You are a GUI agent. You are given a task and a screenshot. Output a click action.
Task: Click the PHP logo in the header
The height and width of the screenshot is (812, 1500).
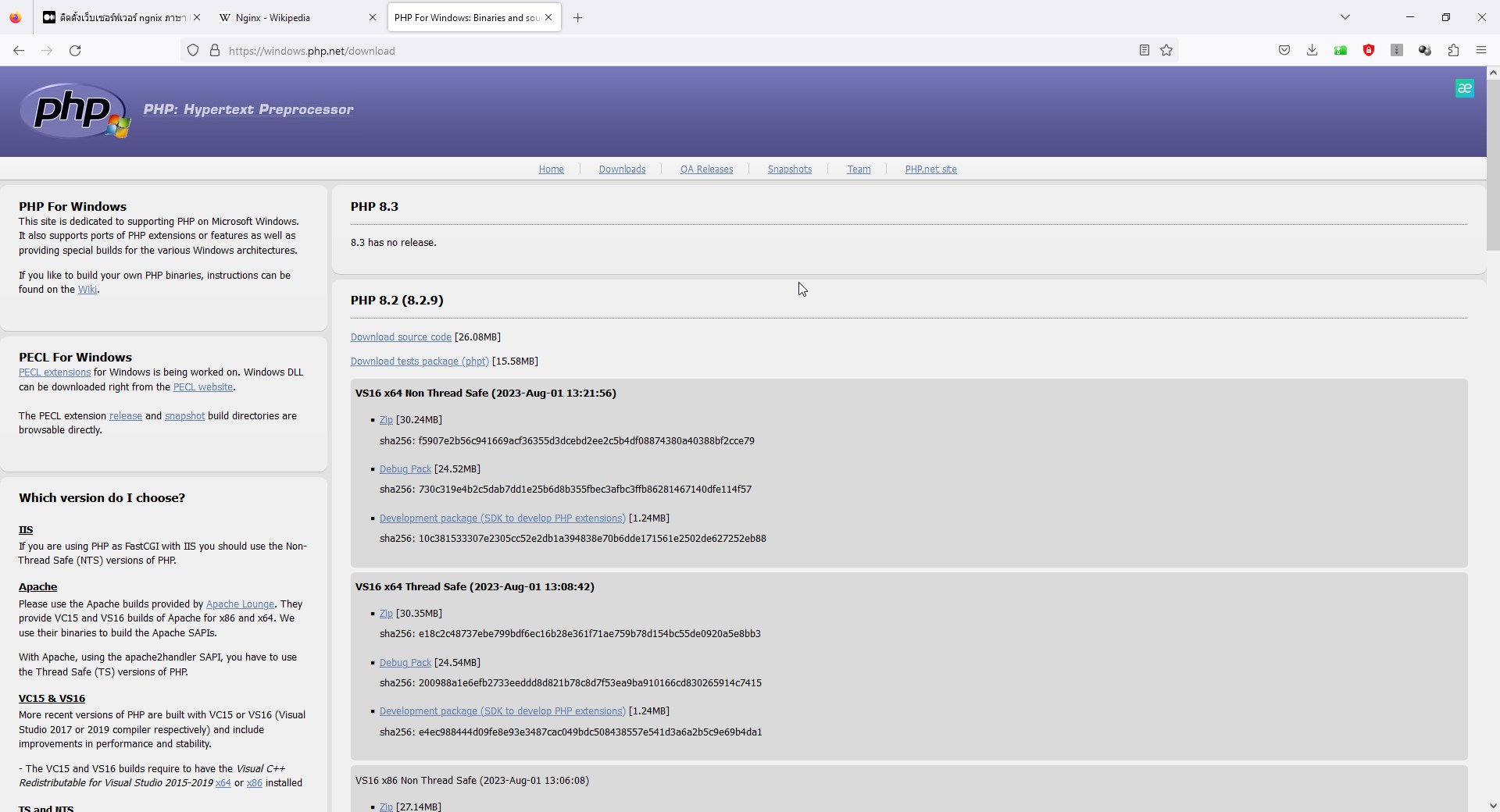(x=75, y=110)
